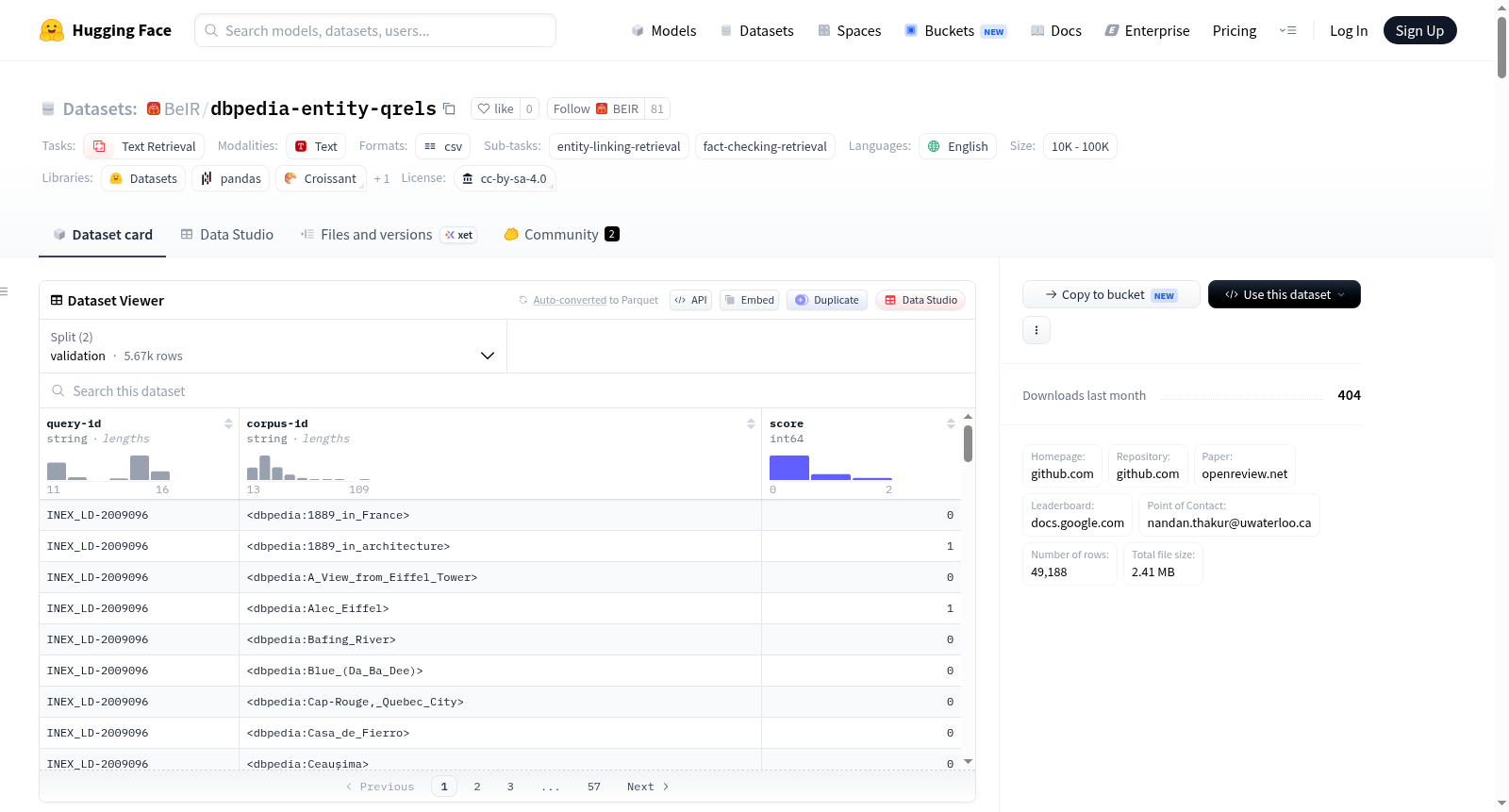This screenshot has height=812, width=1509.
Task: Click the <dbpedia:Alec_Eiffel> cell
Action: tap(500, 608)
